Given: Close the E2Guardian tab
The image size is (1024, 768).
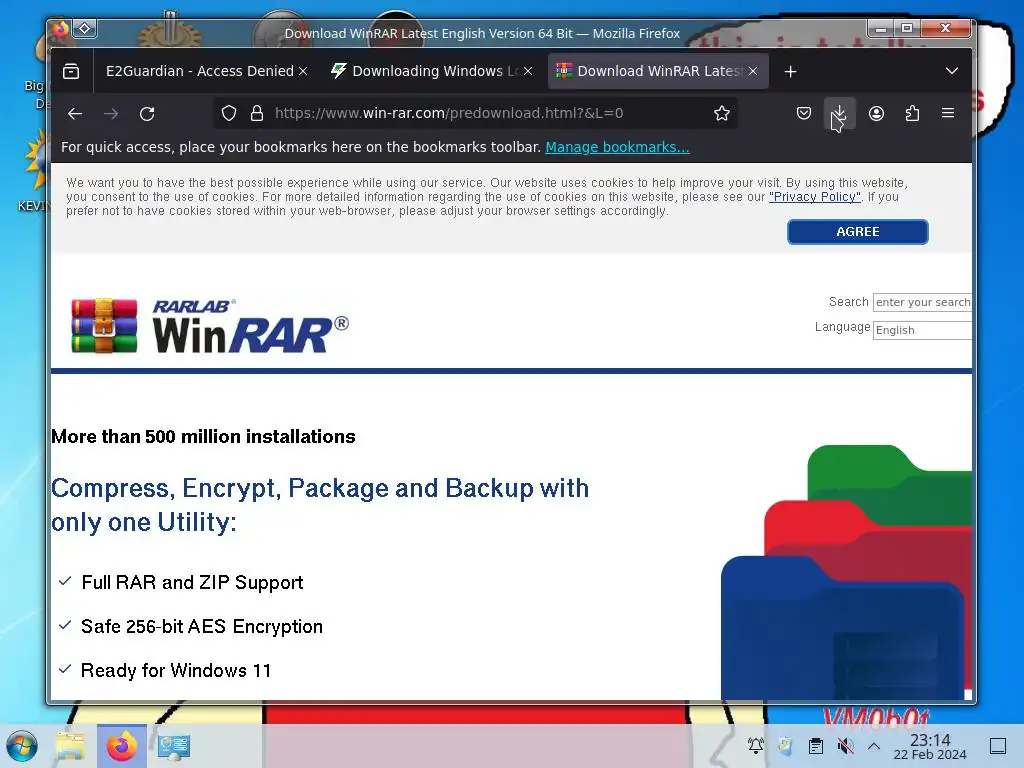Looking at the screenshot, I should pyautogui.click(x=303, y=71).
